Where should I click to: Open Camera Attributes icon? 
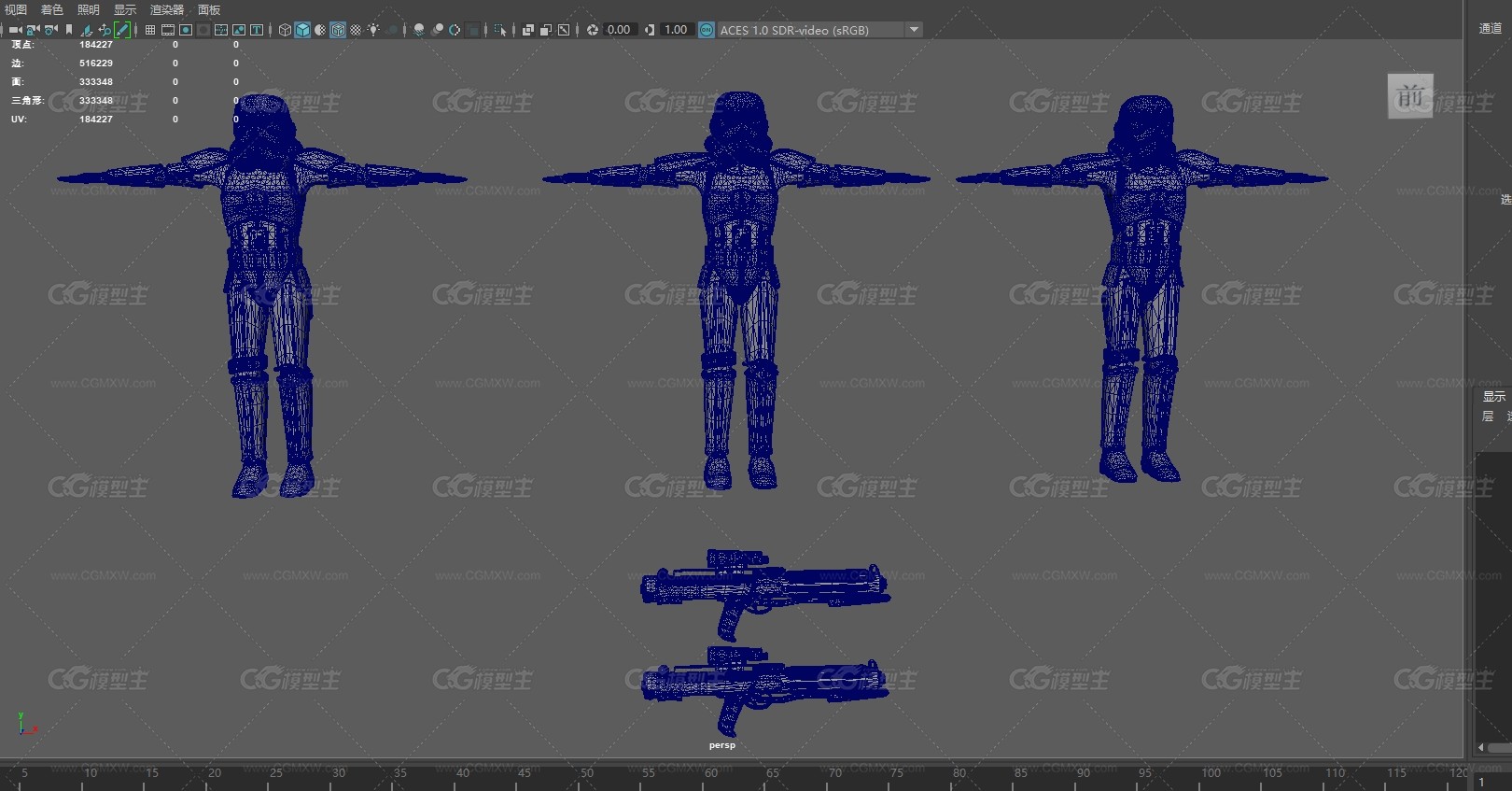point(50,30)
